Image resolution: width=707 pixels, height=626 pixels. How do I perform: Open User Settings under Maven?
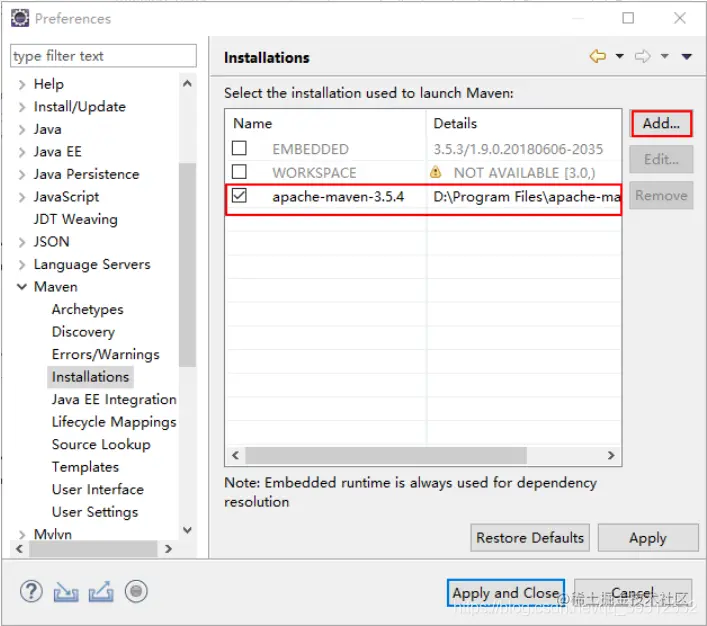click(95, 512)
